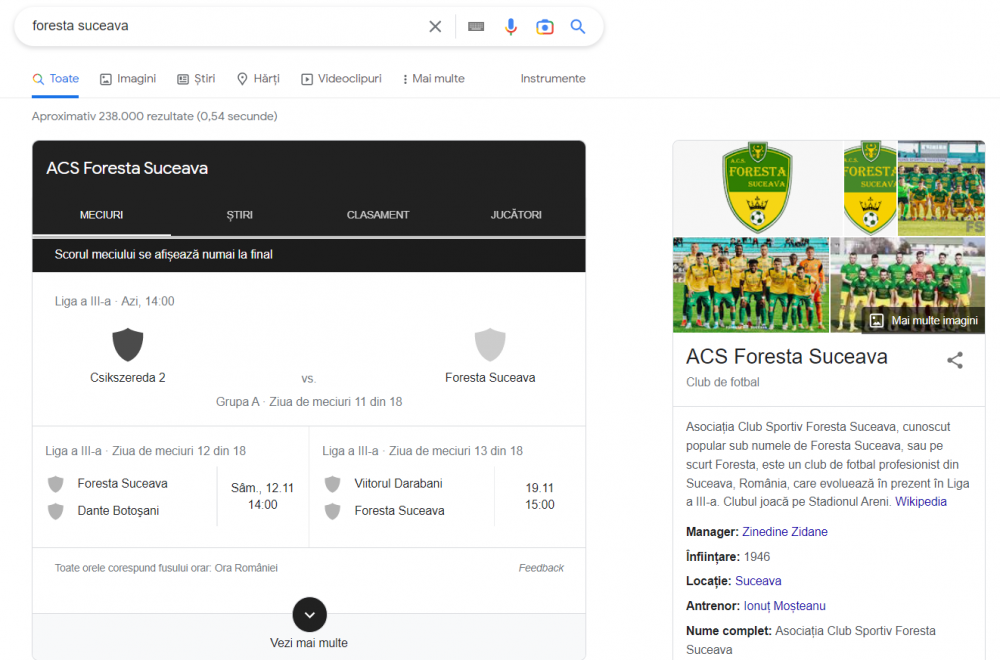Submit search with the magnifying glass icon
The image size is (1000, 660).
(578, 26)
